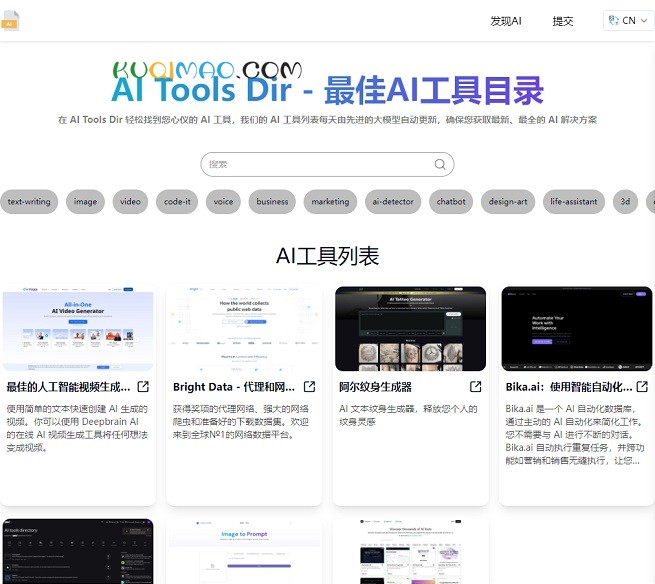
Task: Select the life-assistant category tag
Action: [574, 201]
